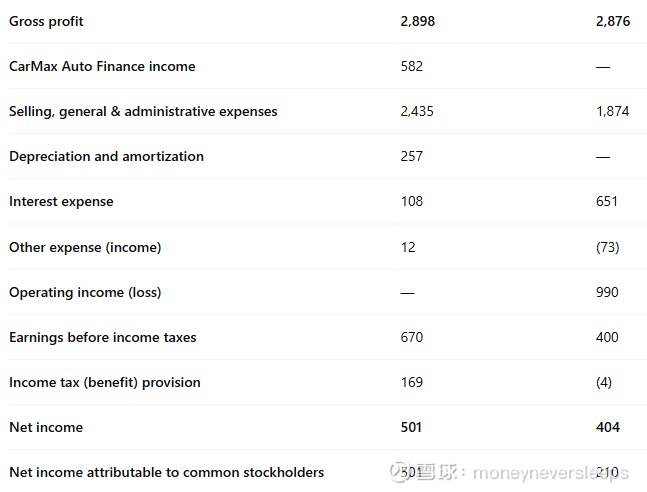Click Net income attributable to common stockholders
Viewport: 647px width, 492px height.
point(166,472)
